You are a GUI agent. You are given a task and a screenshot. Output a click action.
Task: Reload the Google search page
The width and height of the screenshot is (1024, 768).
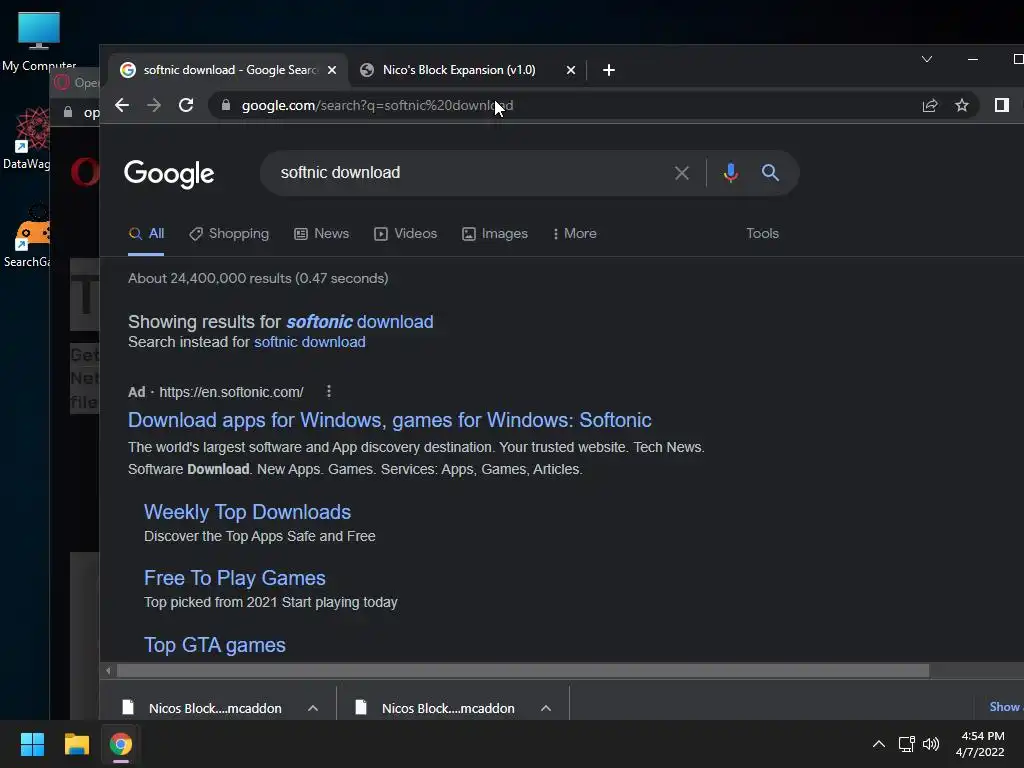(186, 105)
